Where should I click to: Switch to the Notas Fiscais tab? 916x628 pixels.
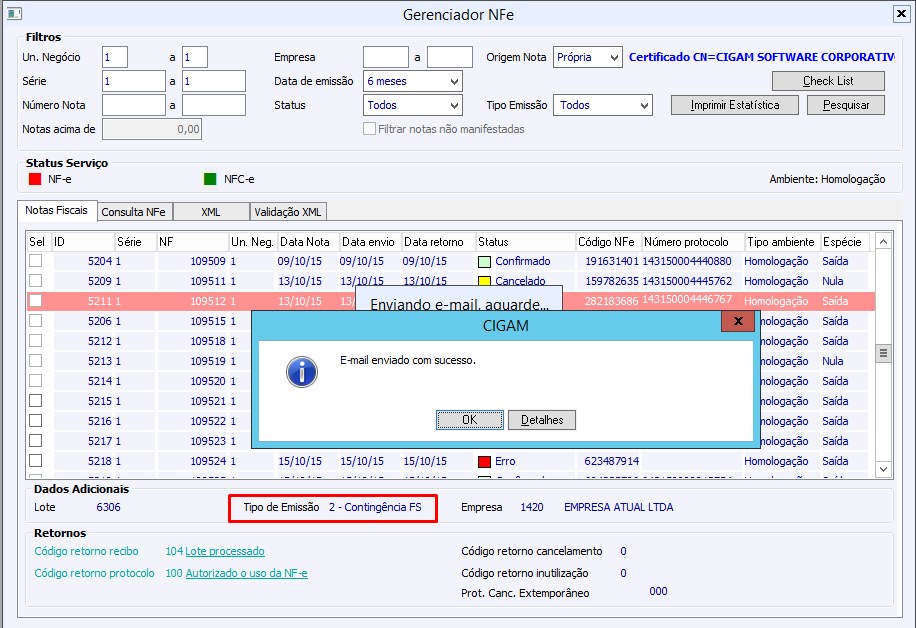pyautogui.click(x=57, y=210)
